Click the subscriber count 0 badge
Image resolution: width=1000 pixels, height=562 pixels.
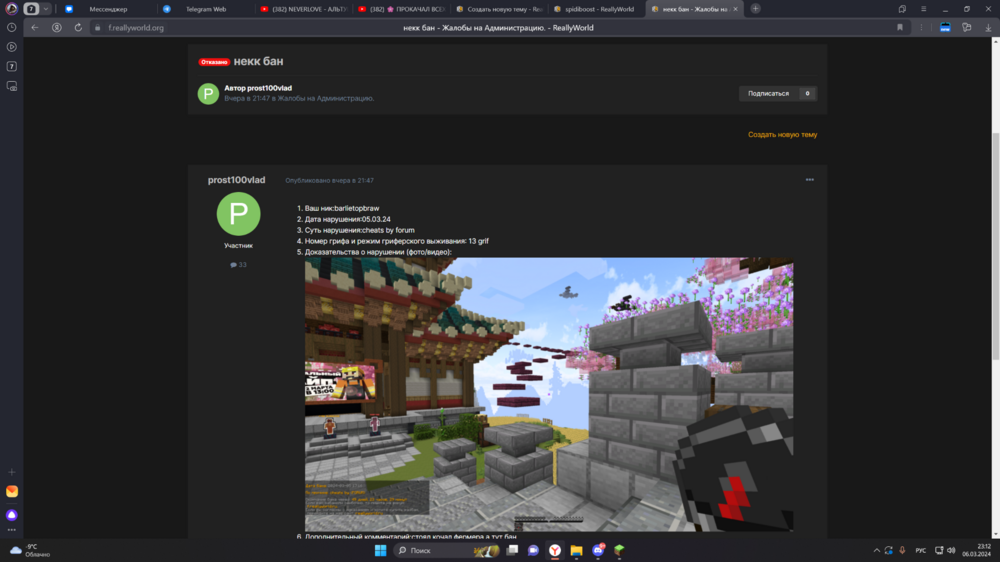coord(807,93)
